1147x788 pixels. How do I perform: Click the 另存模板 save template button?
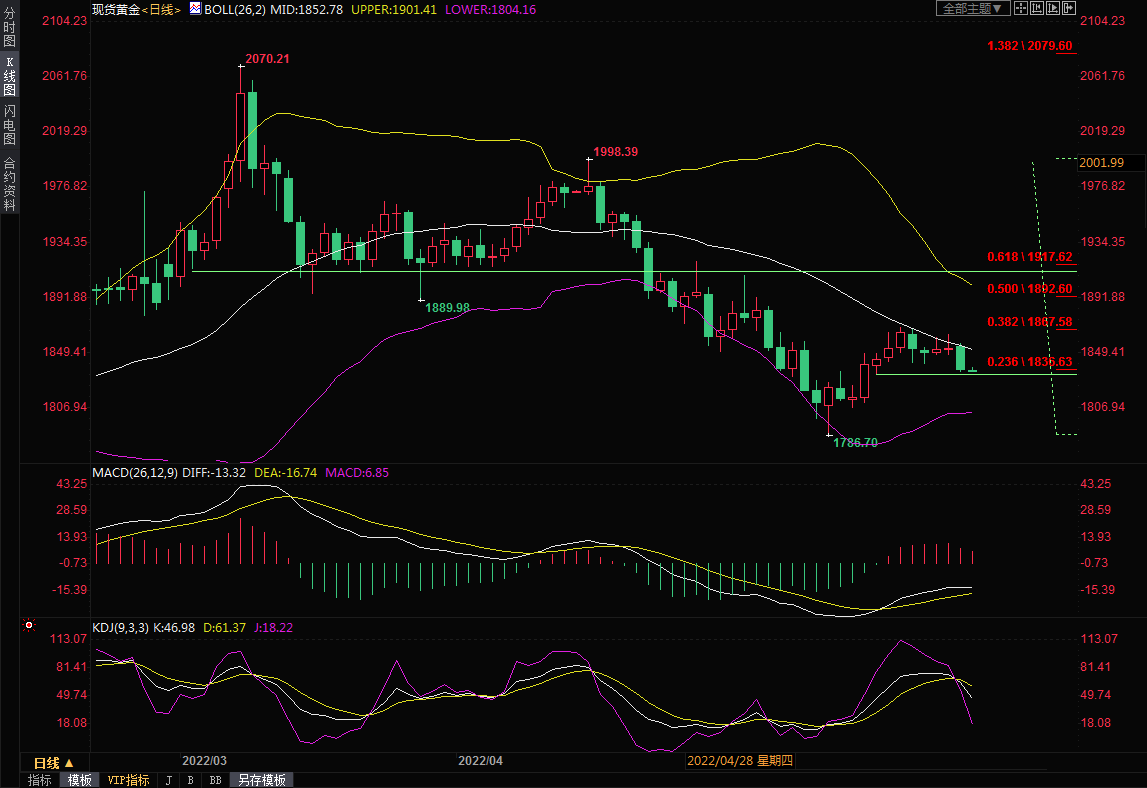(261, 780)
